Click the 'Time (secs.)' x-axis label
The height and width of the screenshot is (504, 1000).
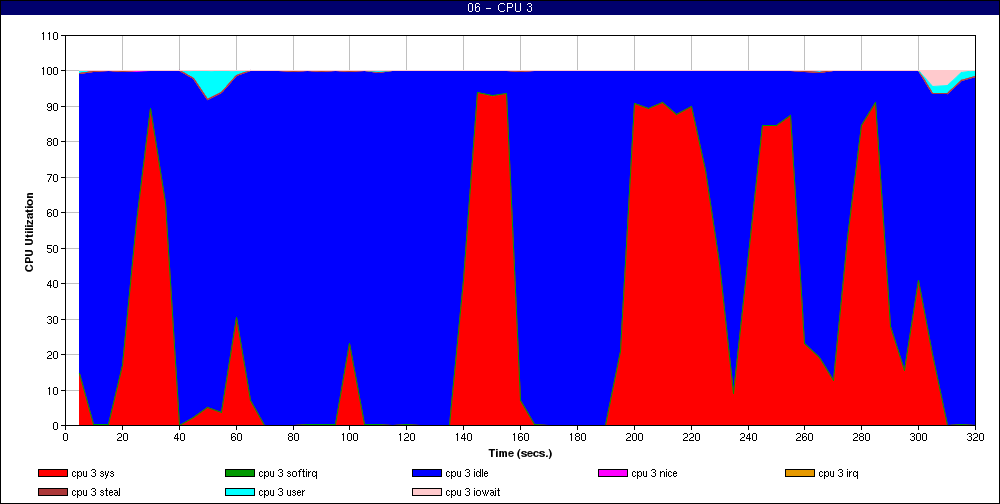tap(520, 453)
